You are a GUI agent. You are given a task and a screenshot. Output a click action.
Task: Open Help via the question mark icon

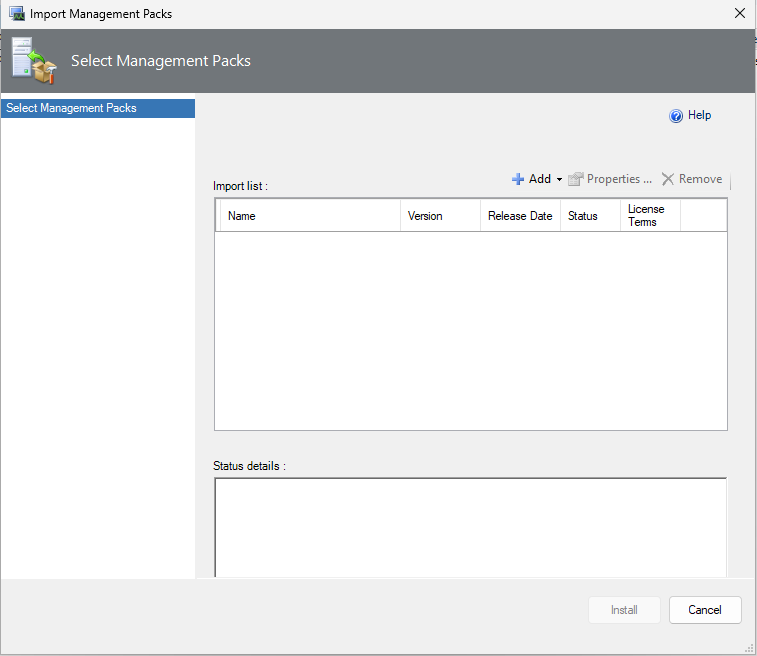(x=676, y=116)
